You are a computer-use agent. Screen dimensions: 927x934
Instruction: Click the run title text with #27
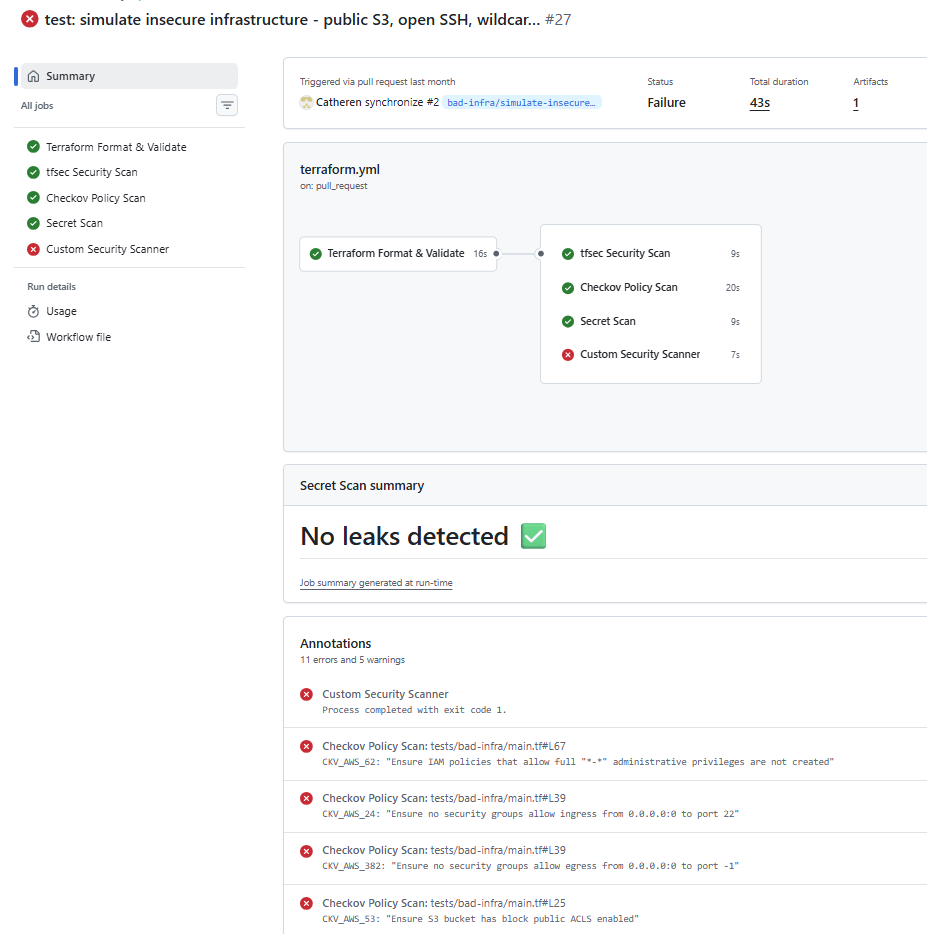pos(307,20)
